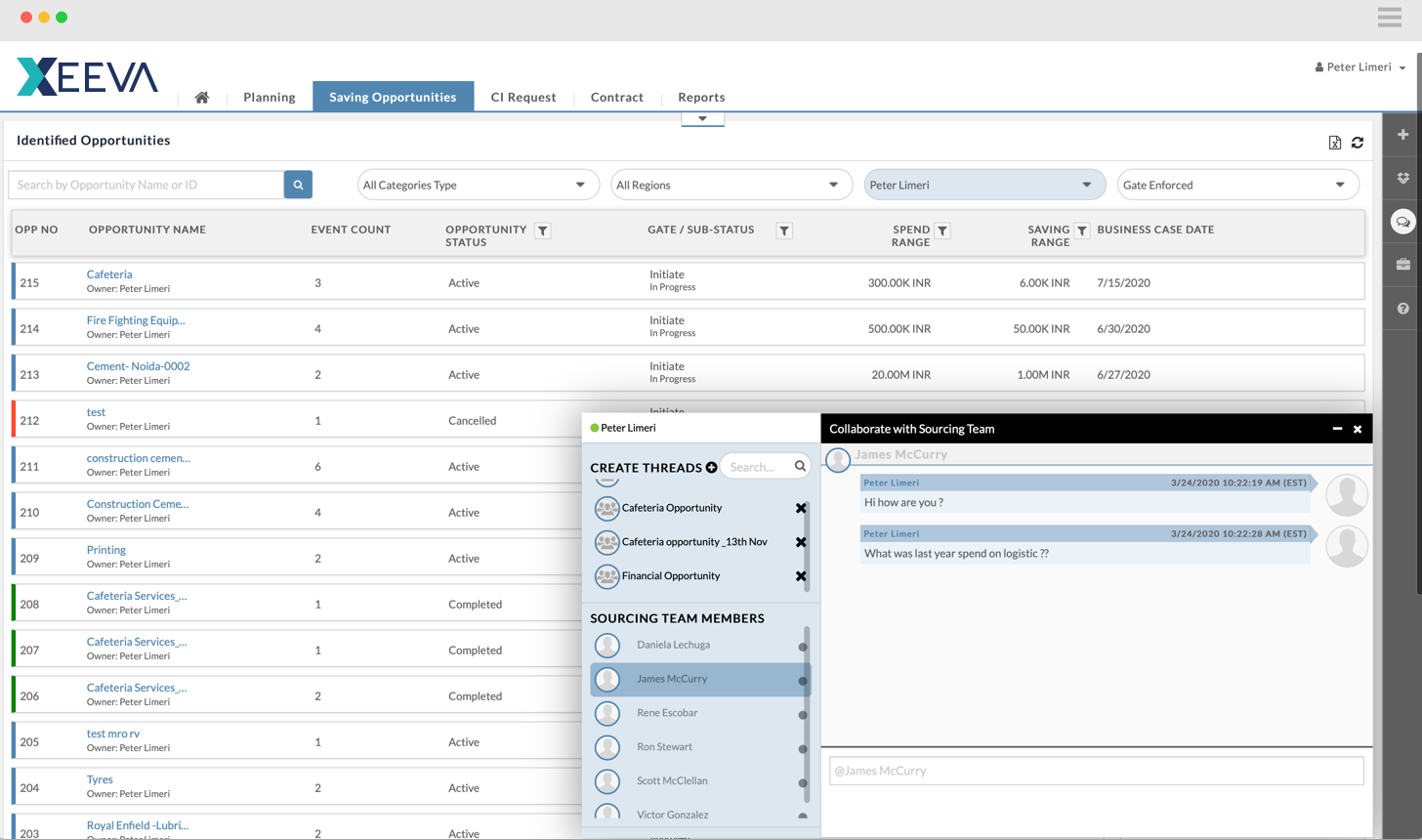Open the hamburger menu at top right
The image size is (1422, 840).
pos(1390,18)
